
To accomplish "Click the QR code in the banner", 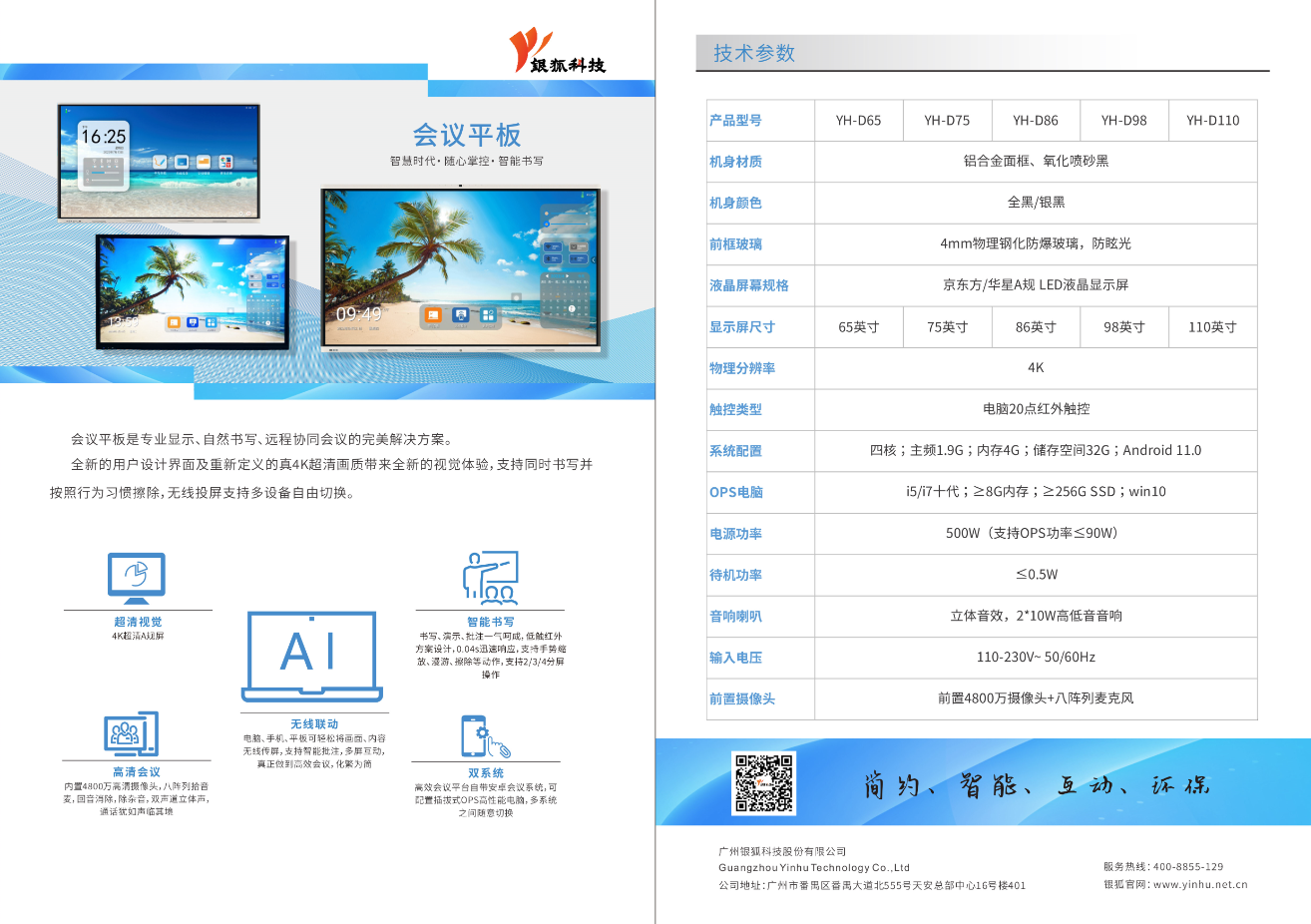I will [763, 783].
